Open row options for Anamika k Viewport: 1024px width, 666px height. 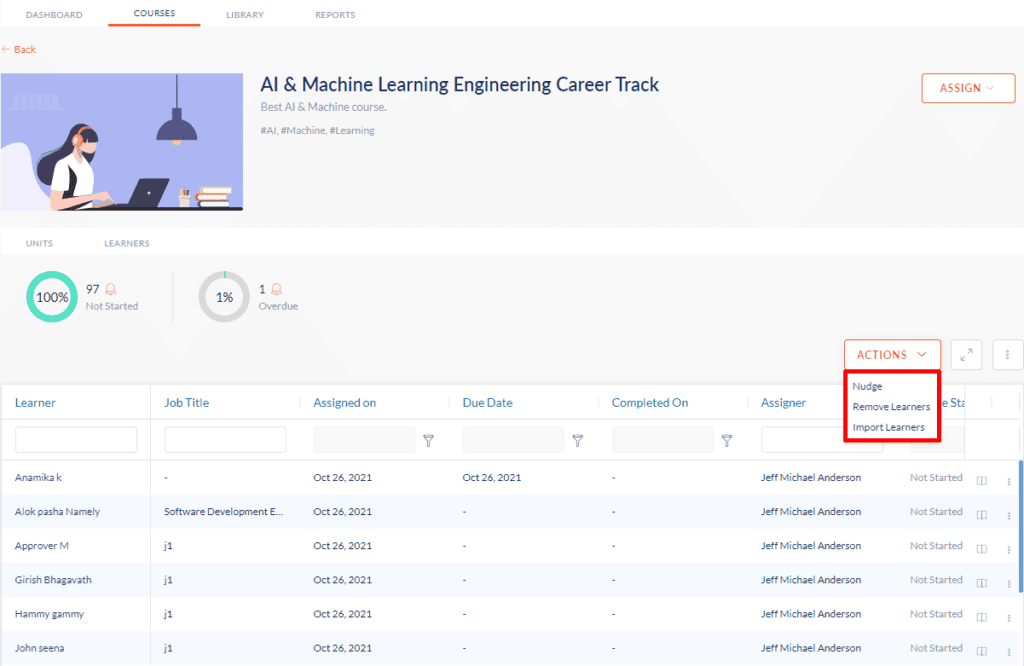pos(1009,481)
